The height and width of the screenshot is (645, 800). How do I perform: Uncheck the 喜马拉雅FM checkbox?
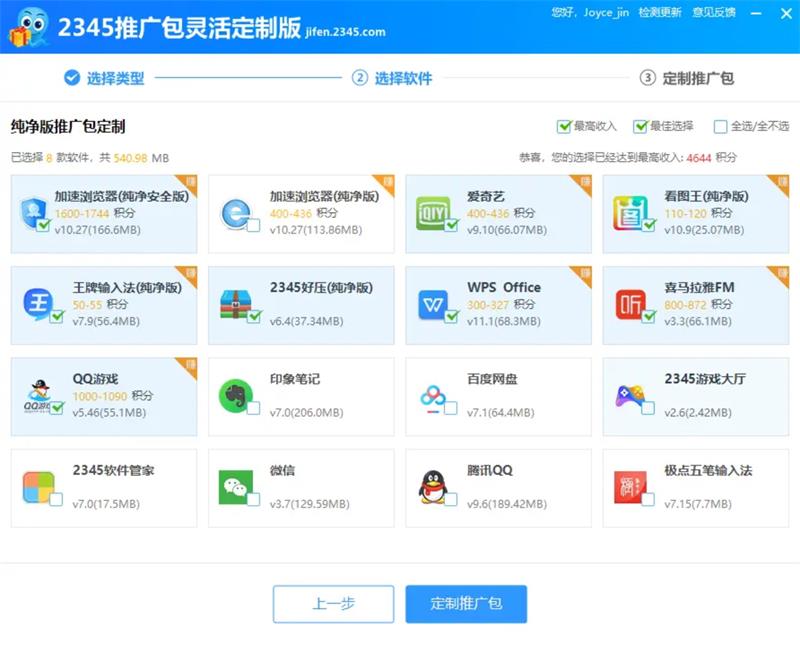[x=648, y=316]
